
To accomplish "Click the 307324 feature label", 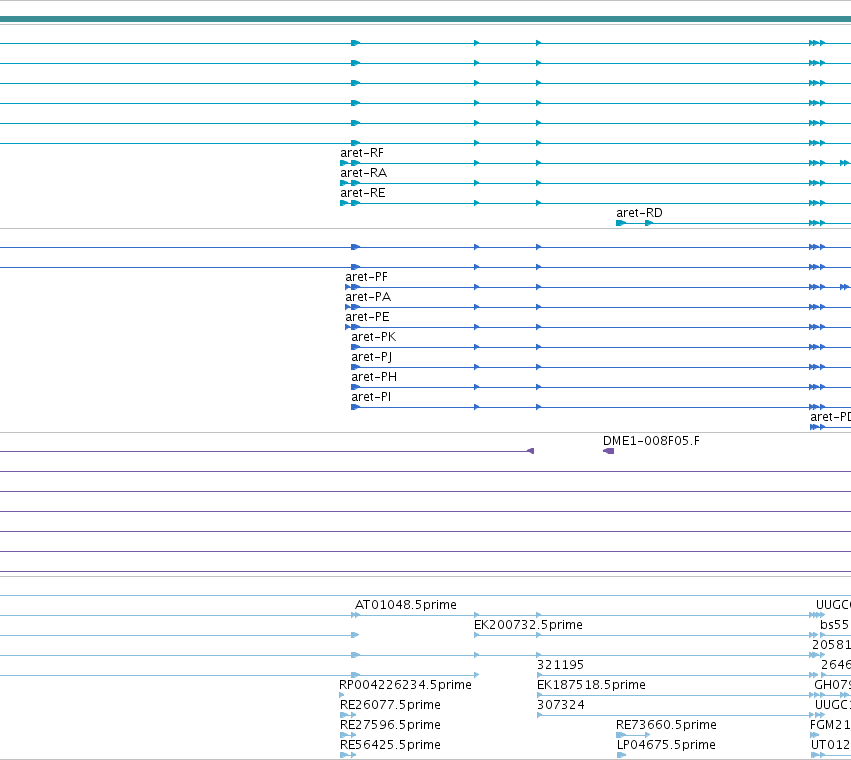I will coord(561,705).
